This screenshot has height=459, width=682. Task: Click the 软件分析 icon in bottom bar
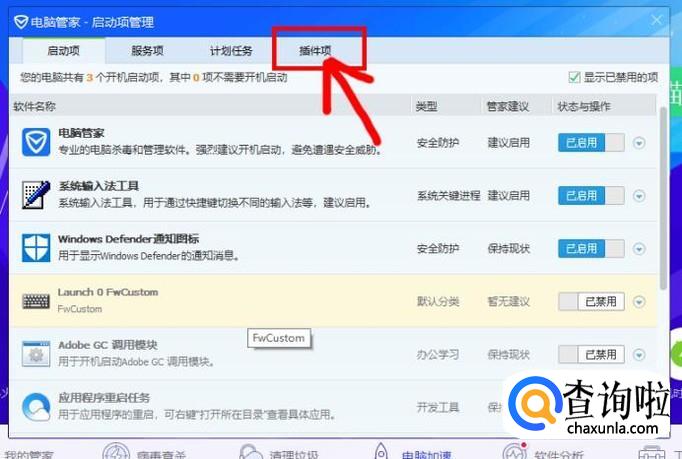[x=515, y=451]
